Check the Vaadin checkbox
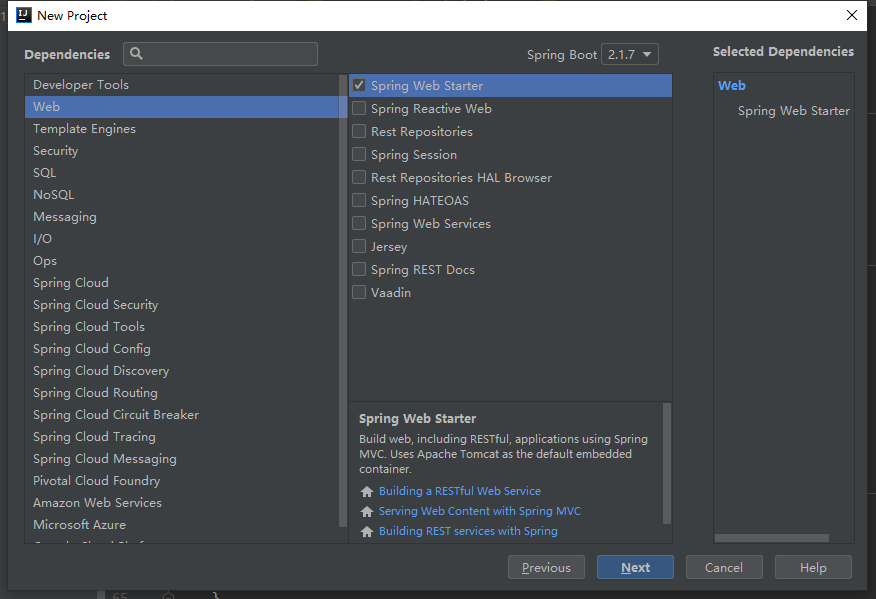Screen dimensions: 876x599 (359, 292)
